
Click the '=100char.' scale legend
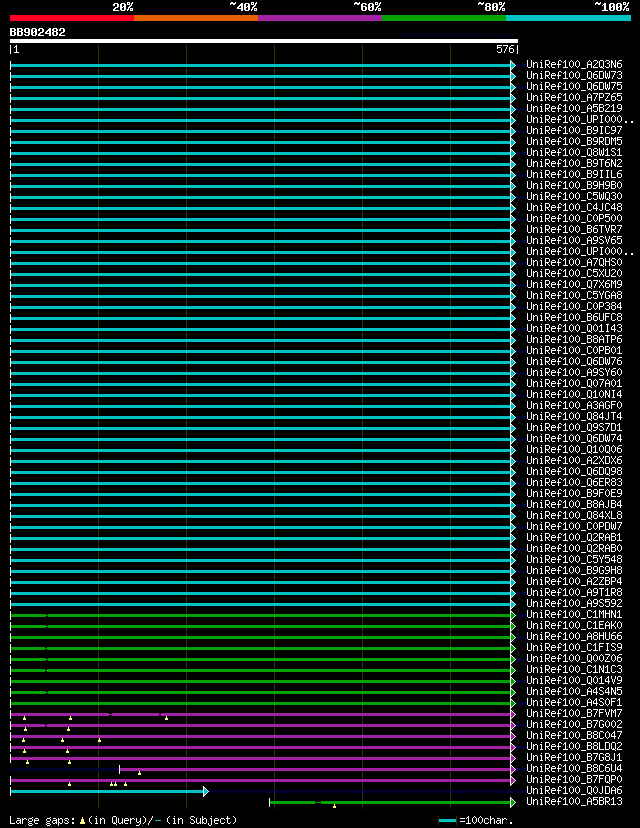476,821
